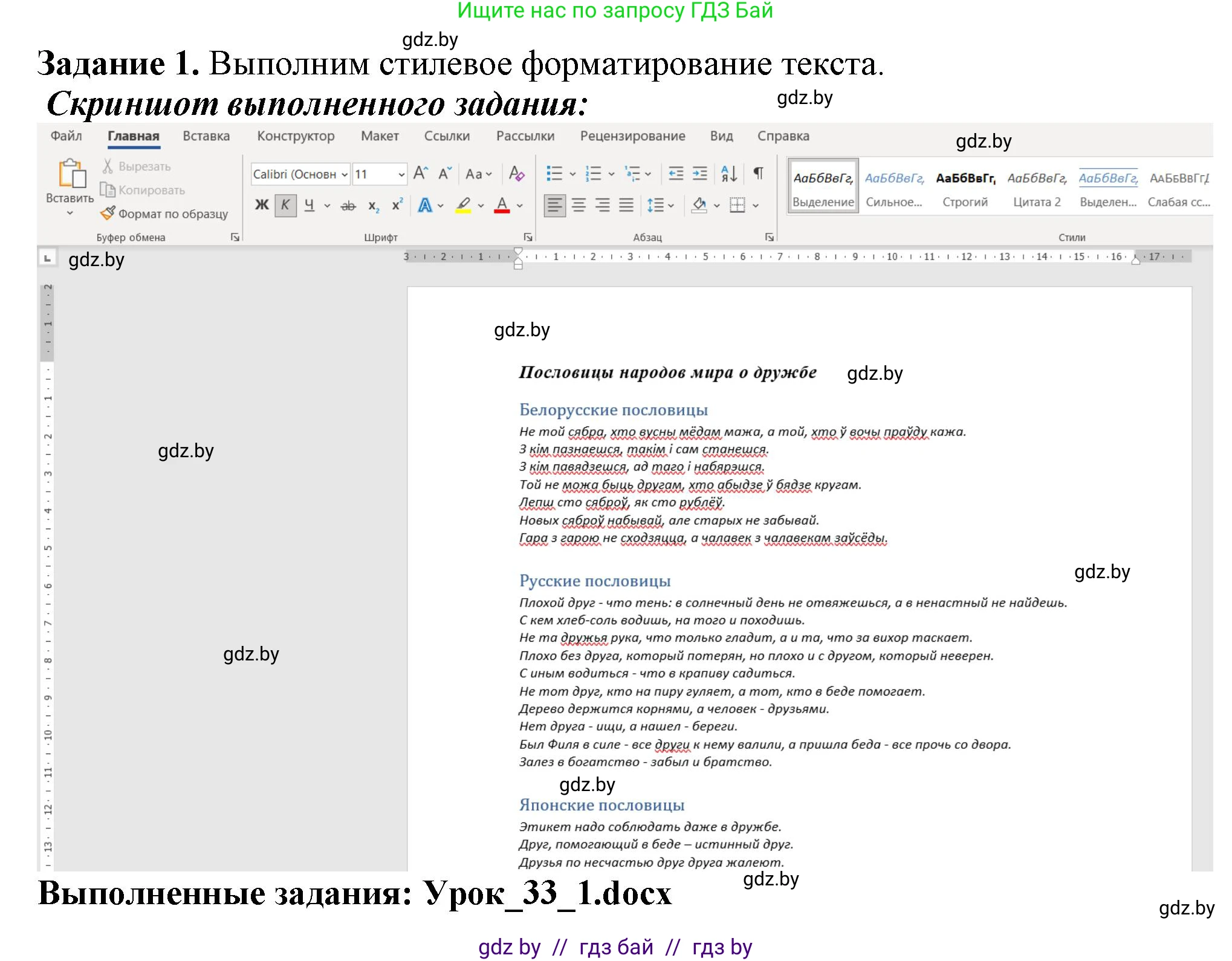
Task: Open the font name dropdown
Action: [x=345, y=174]
